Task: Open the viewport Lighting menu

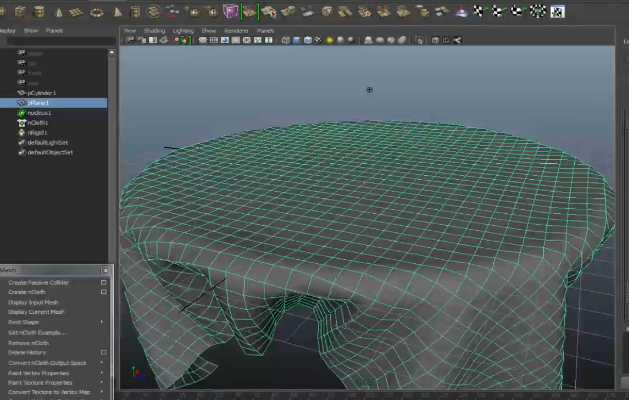Action: (182, 31)
